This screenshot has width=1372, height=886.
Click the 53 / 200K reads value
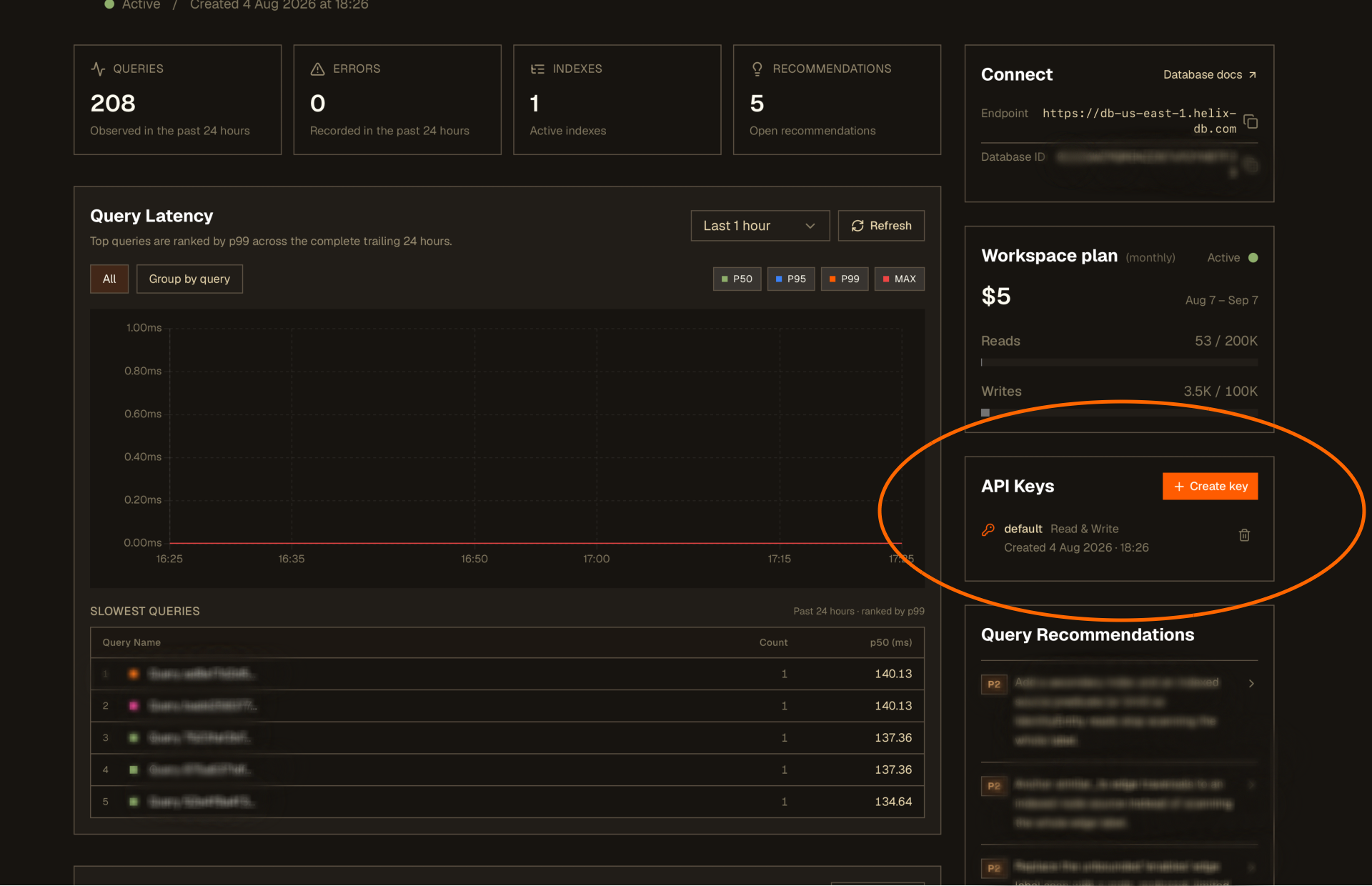point(1226,341)
